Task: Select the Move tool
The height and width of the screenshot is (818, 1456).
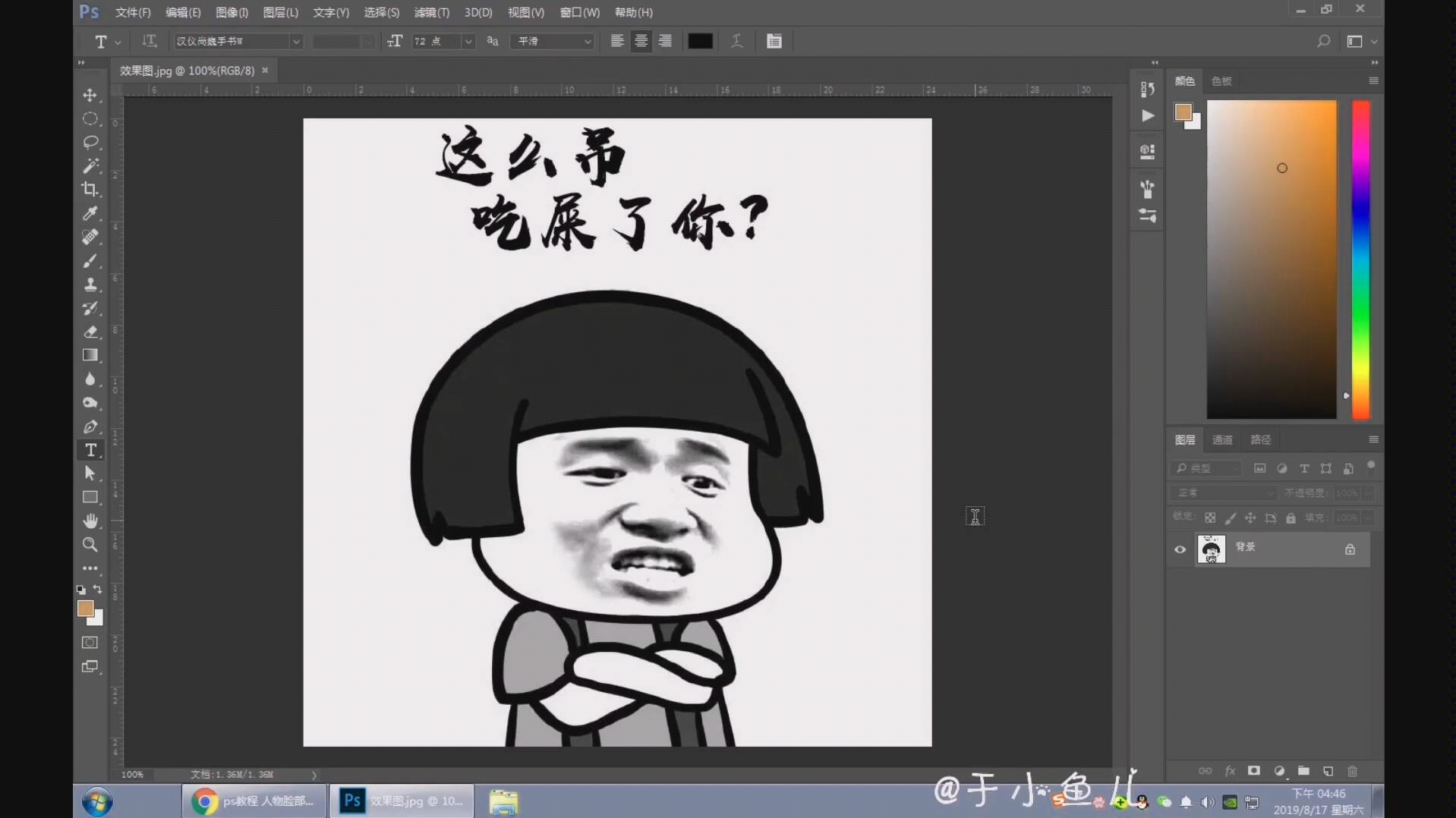Action: (90, 95)
